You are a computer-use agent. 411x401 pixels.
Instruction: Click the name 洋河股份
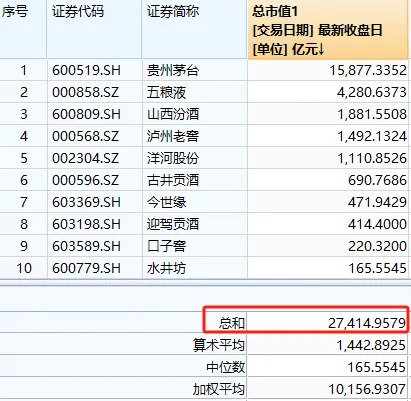(173, 158)
